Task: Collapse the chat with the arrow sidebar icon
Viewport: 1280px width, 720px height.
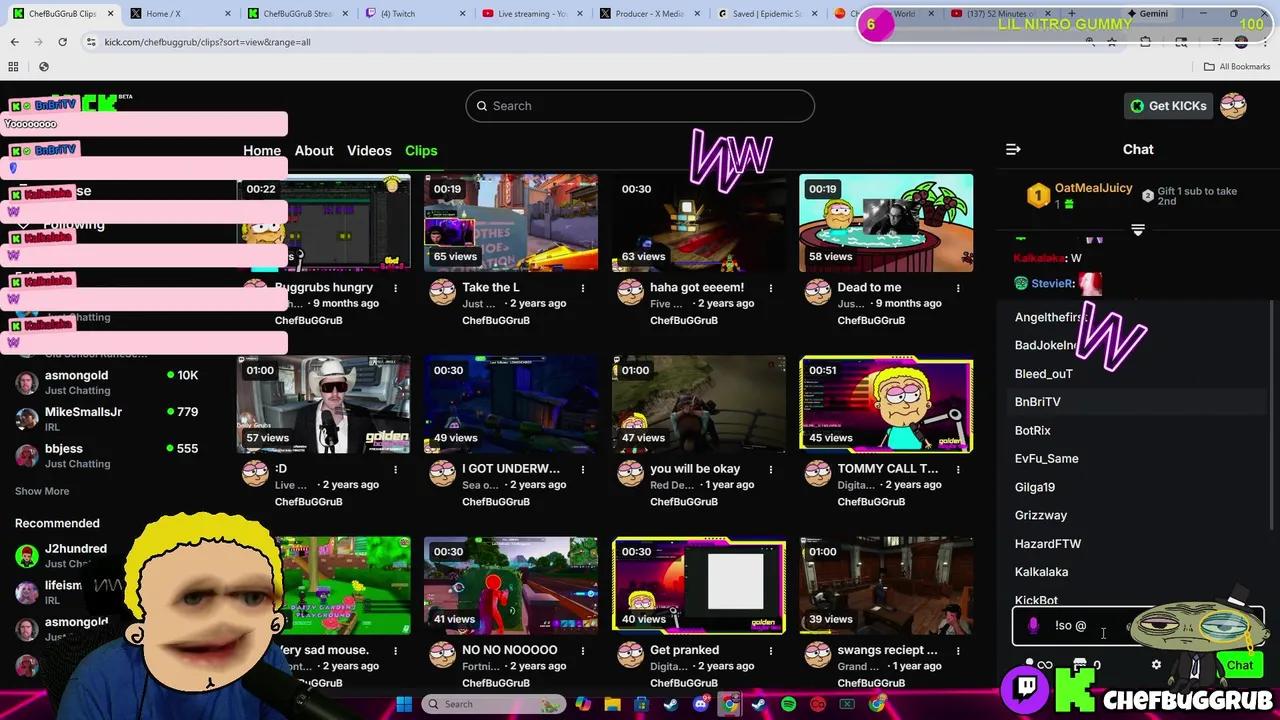Action: point(1013,149)
